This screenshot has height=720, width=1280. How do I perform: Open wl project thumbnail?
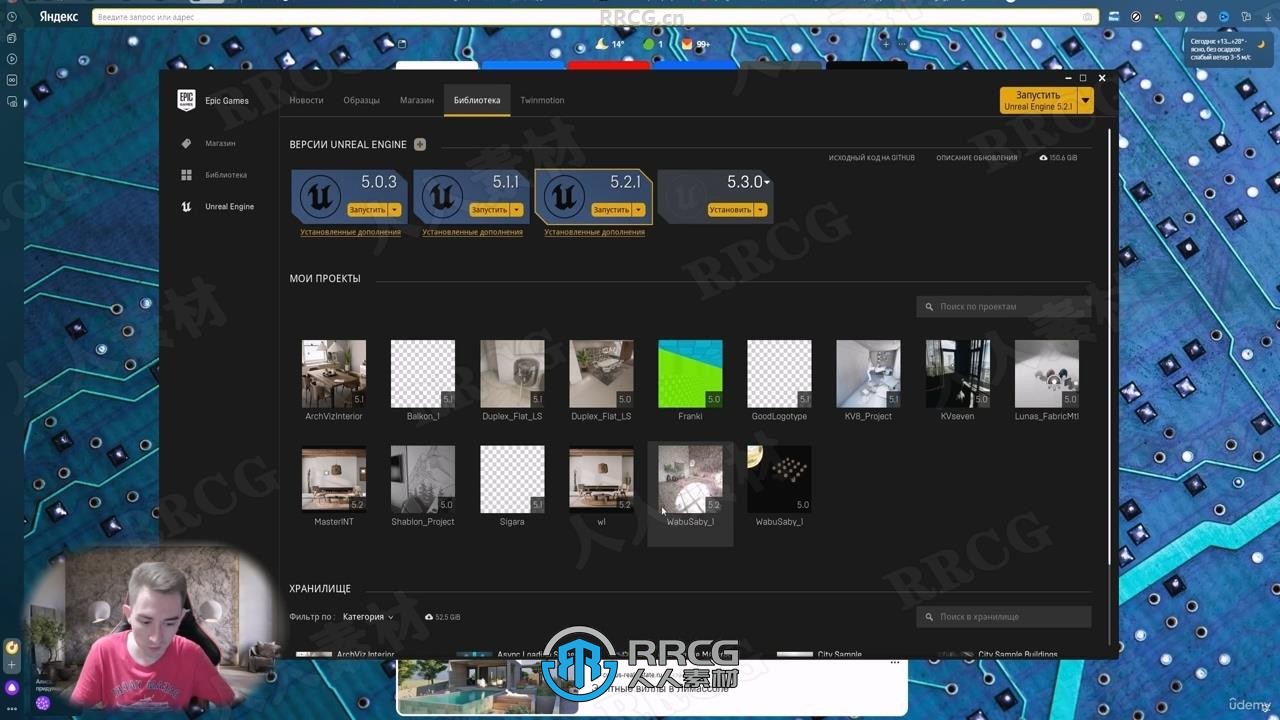click(x=601, y=479)
